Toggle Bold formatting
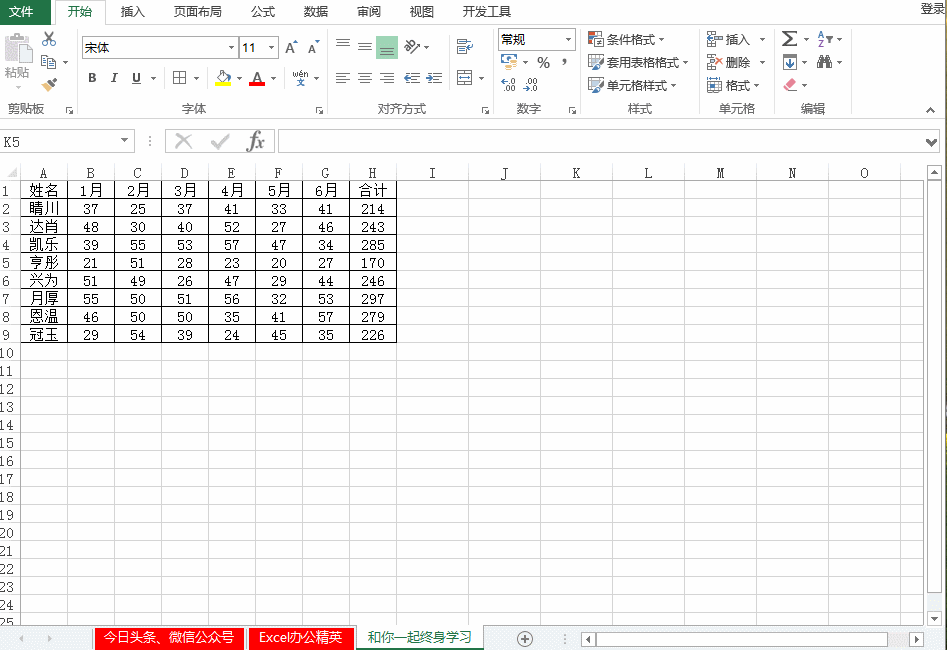Screen dimensions: 947x650 tap(92, 77)
